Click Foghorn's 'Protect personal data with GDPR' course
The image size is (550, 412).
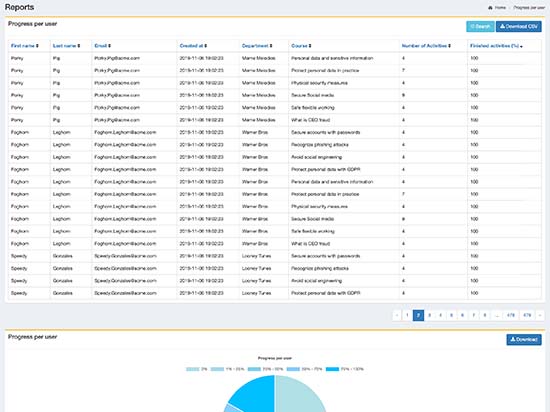326,169
